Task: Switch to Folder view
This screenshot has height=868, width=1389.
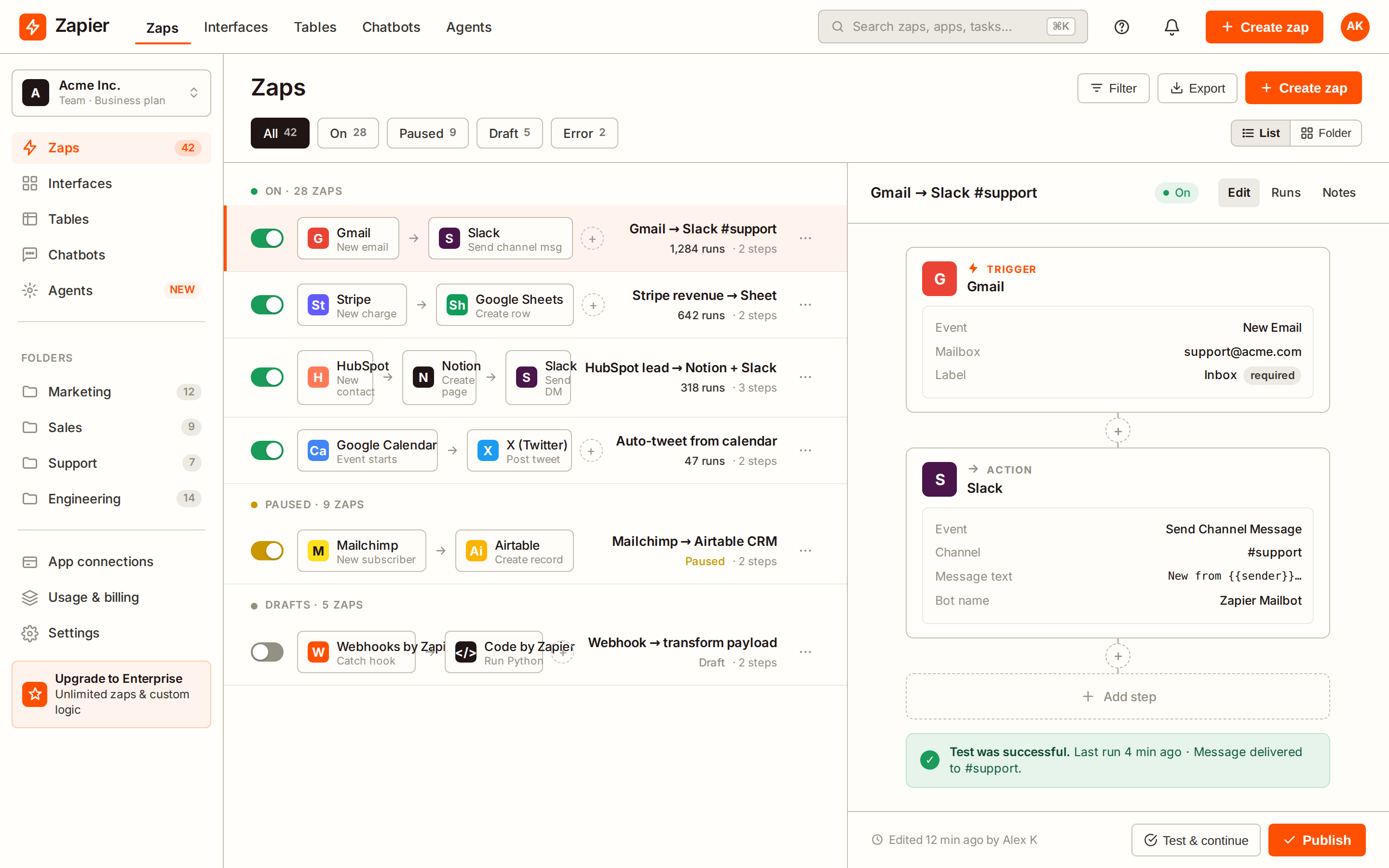Action: tap(1325, 133)
